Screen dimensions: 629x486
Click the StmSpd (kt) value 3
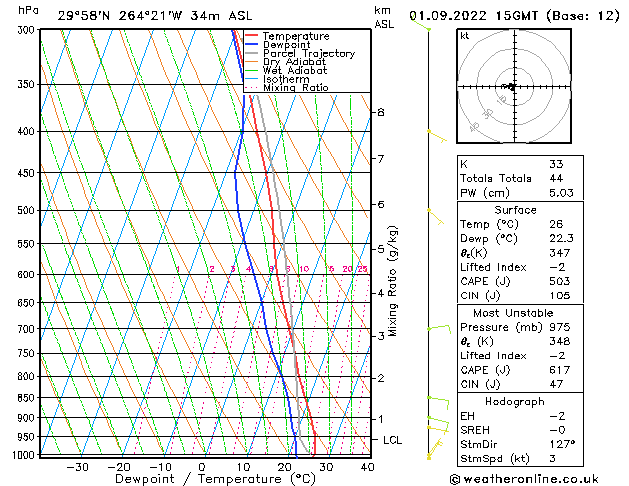[x=552, y=459]
